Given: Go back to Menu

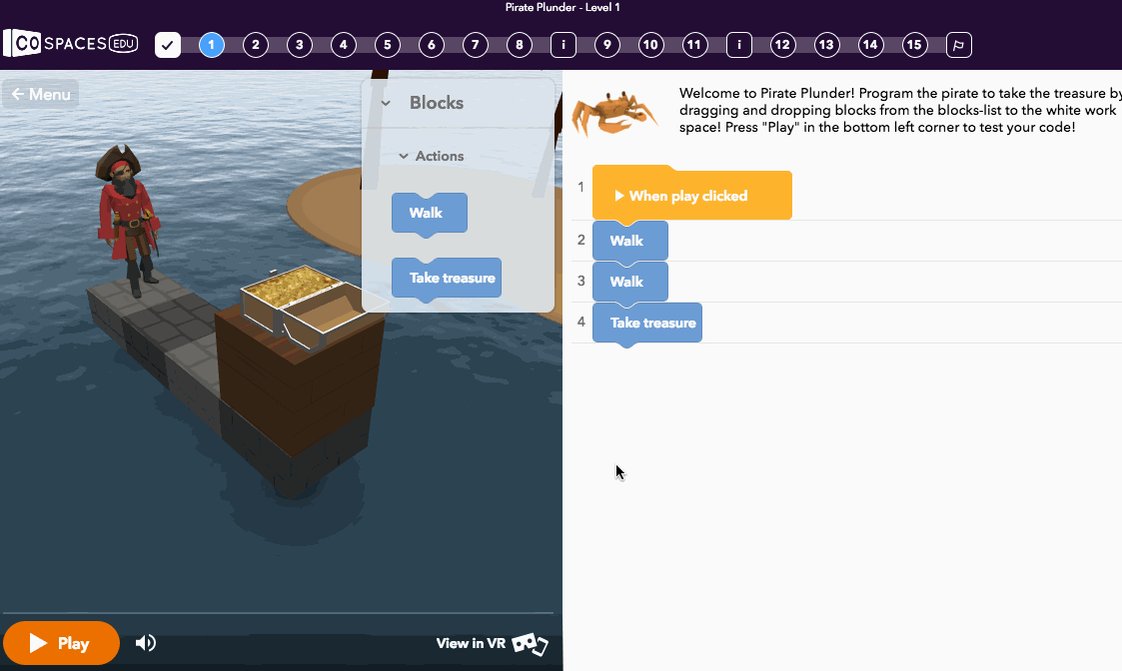Looking at the screenshot, I should pyautogui.click(x=41, y=94).
